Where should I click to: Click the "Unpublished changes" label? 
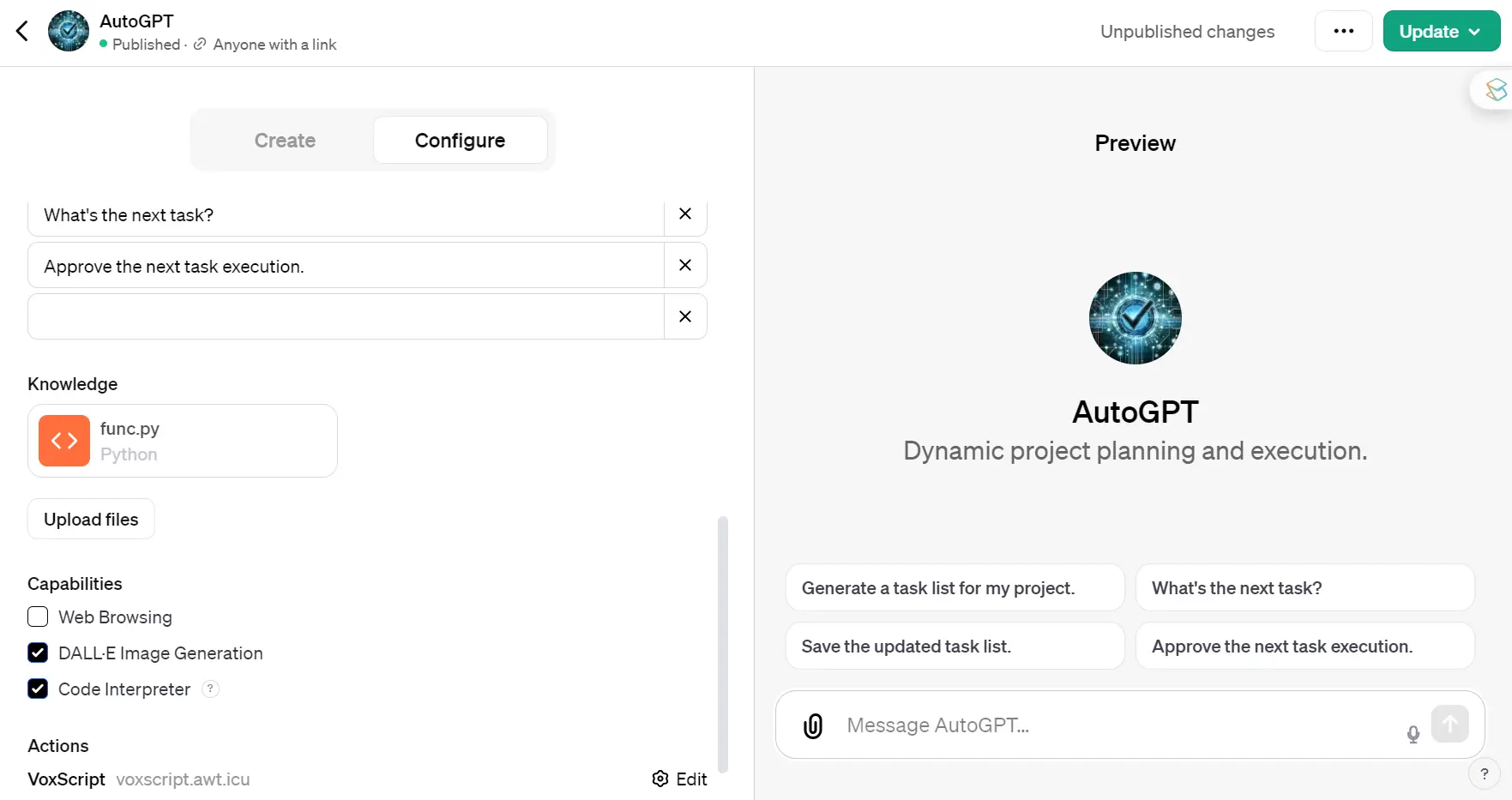(1187, 32)
